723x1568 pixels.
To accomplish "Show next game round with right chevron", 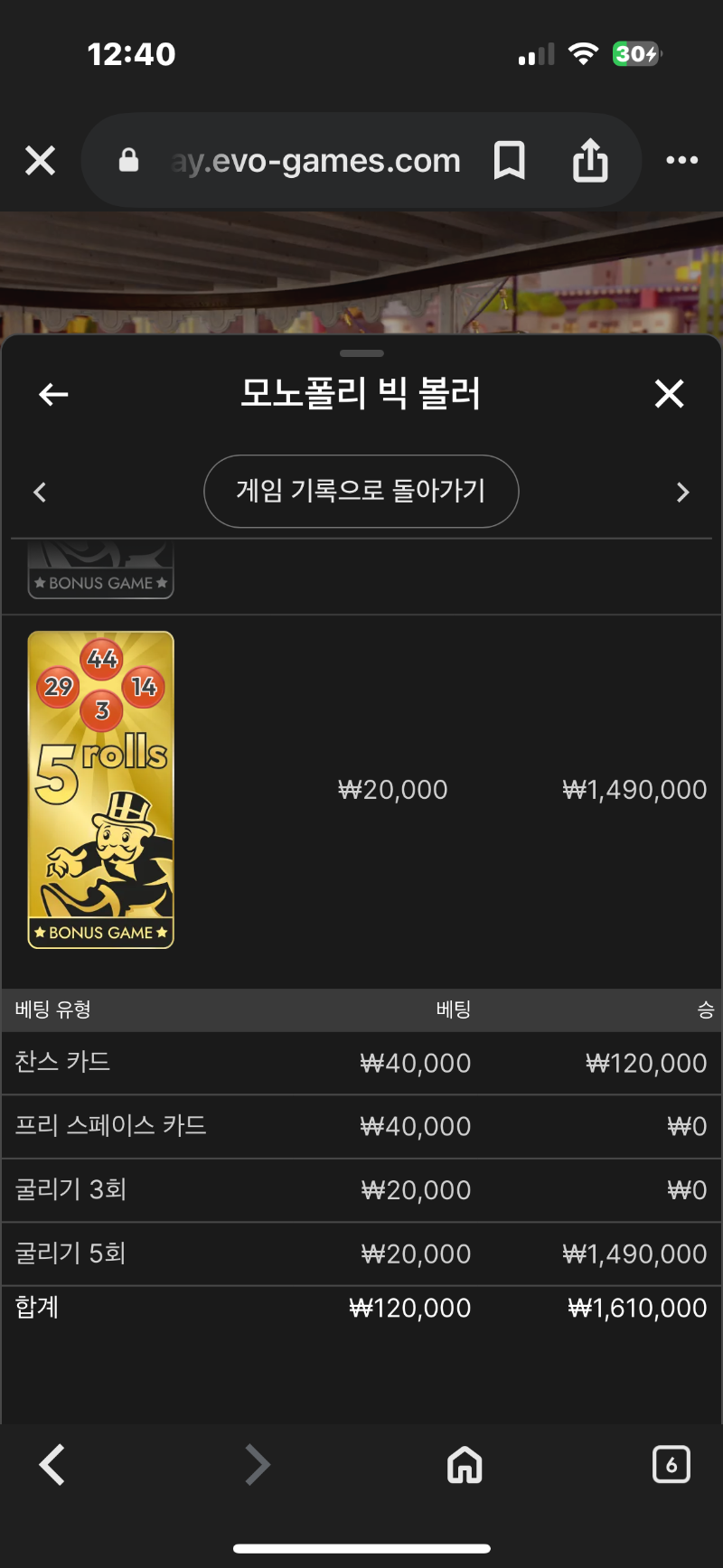I will point(682,492).
